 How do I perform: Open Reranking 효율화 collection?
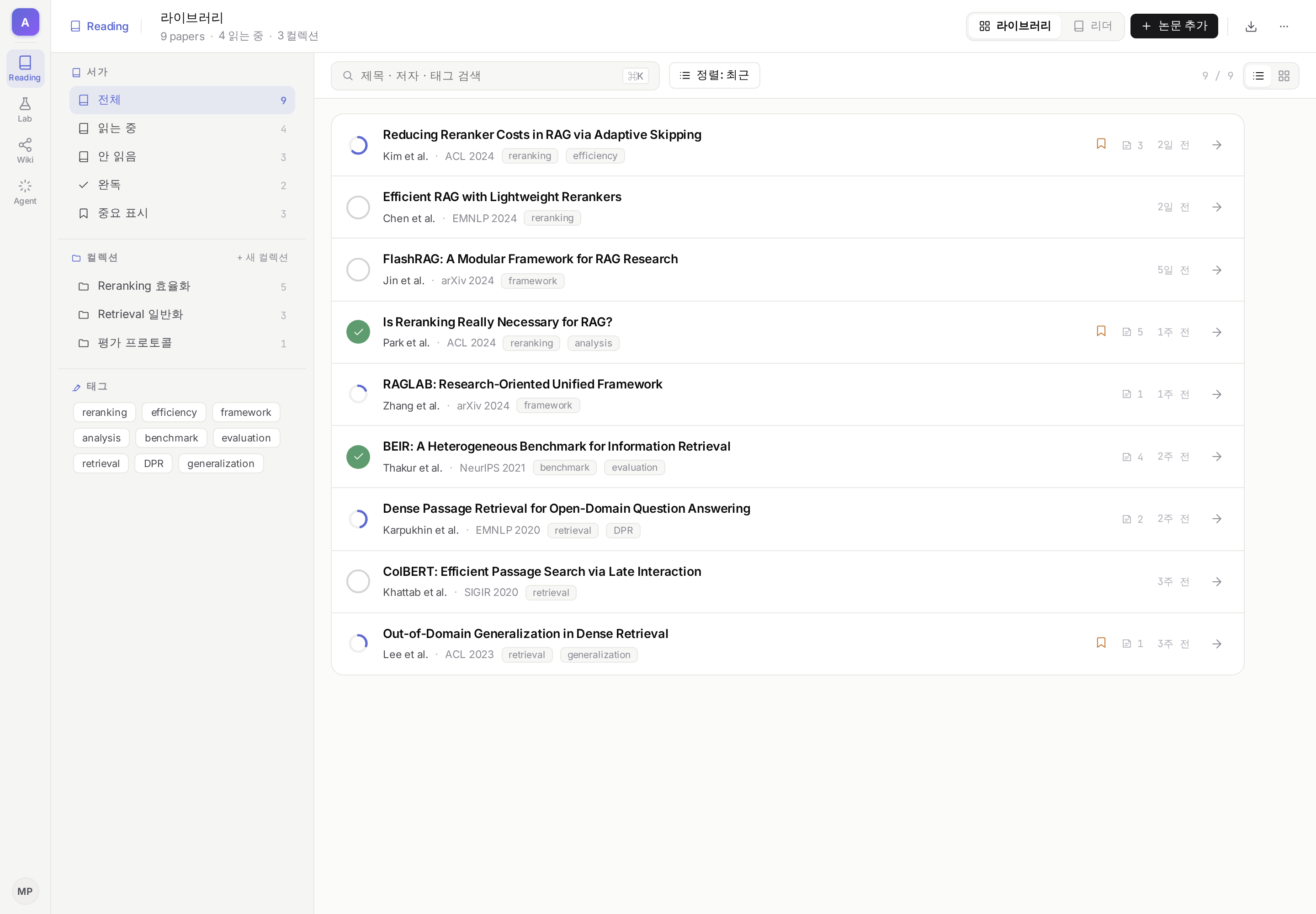point(182,286)
